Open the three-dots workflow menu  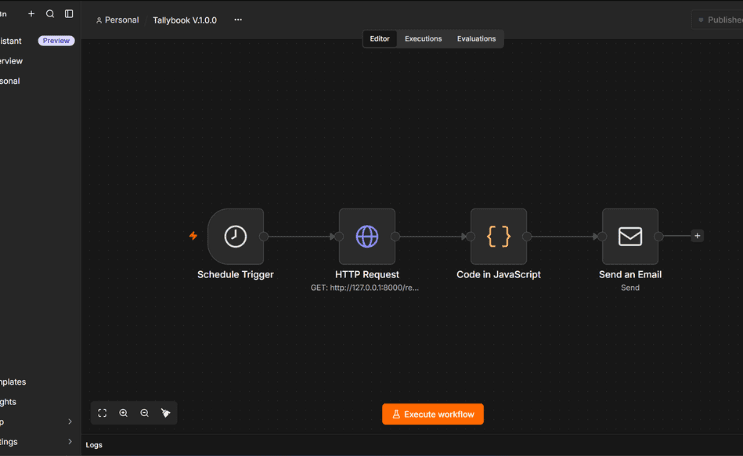(238, 20)
